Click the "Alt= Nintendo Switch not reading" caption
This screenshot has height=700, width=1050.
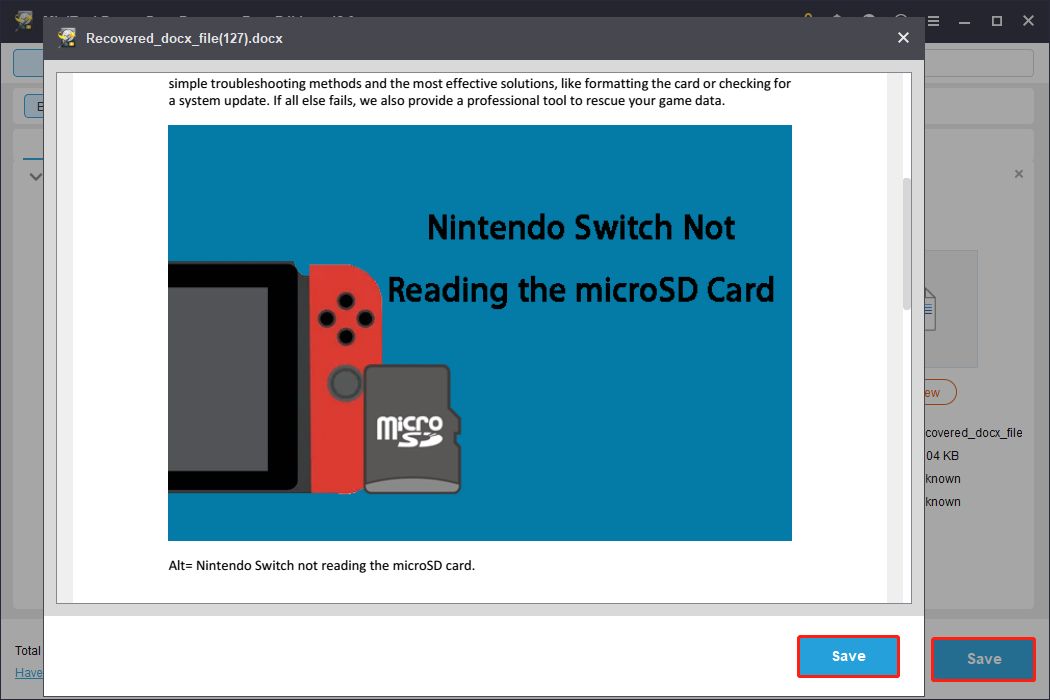pyautogui.click(x=321, y=565)
